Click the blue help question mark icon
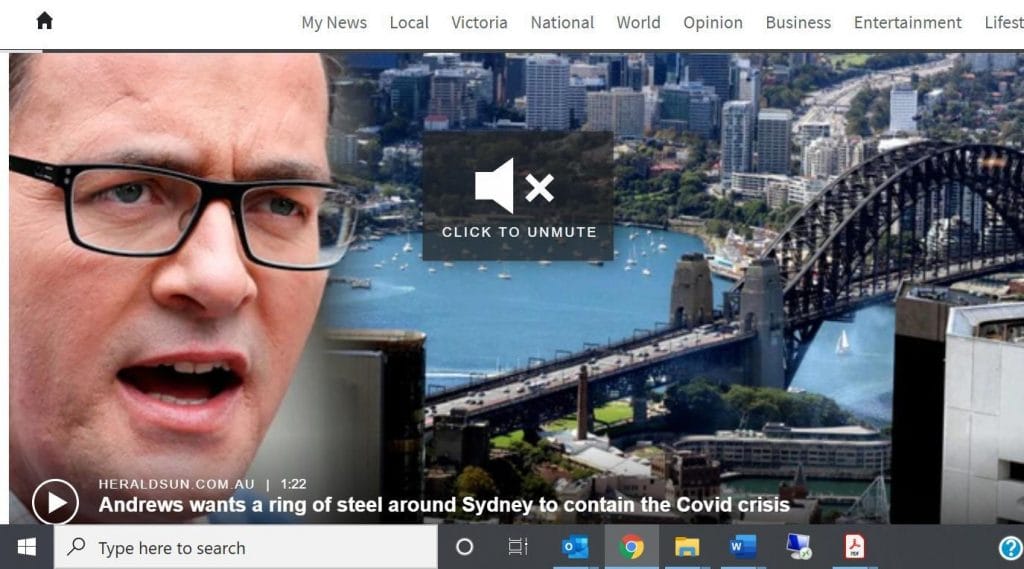1024x569 pixels. tap(1010, 547)
